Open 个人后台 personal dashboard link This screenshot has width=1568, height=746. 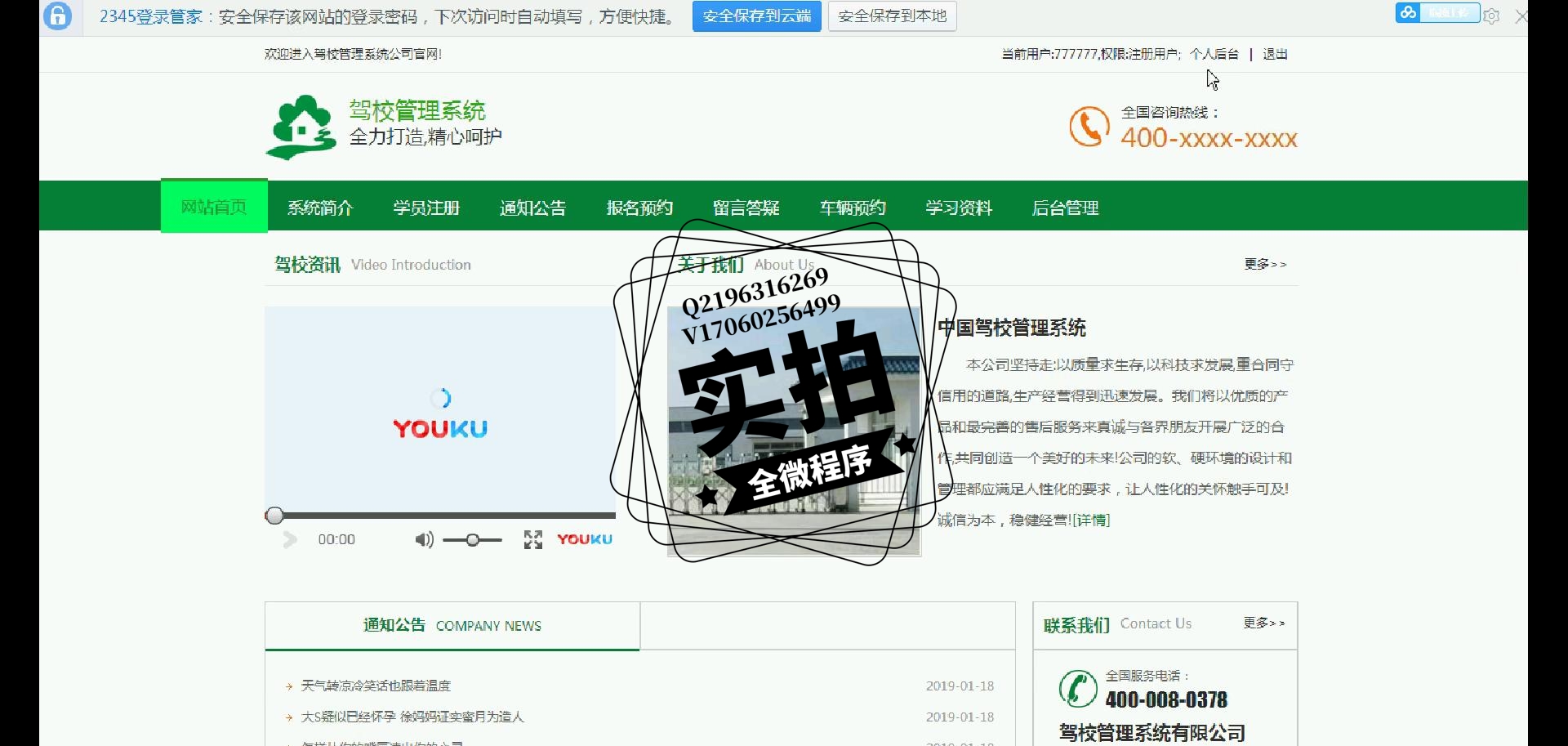pos(1214,54)
